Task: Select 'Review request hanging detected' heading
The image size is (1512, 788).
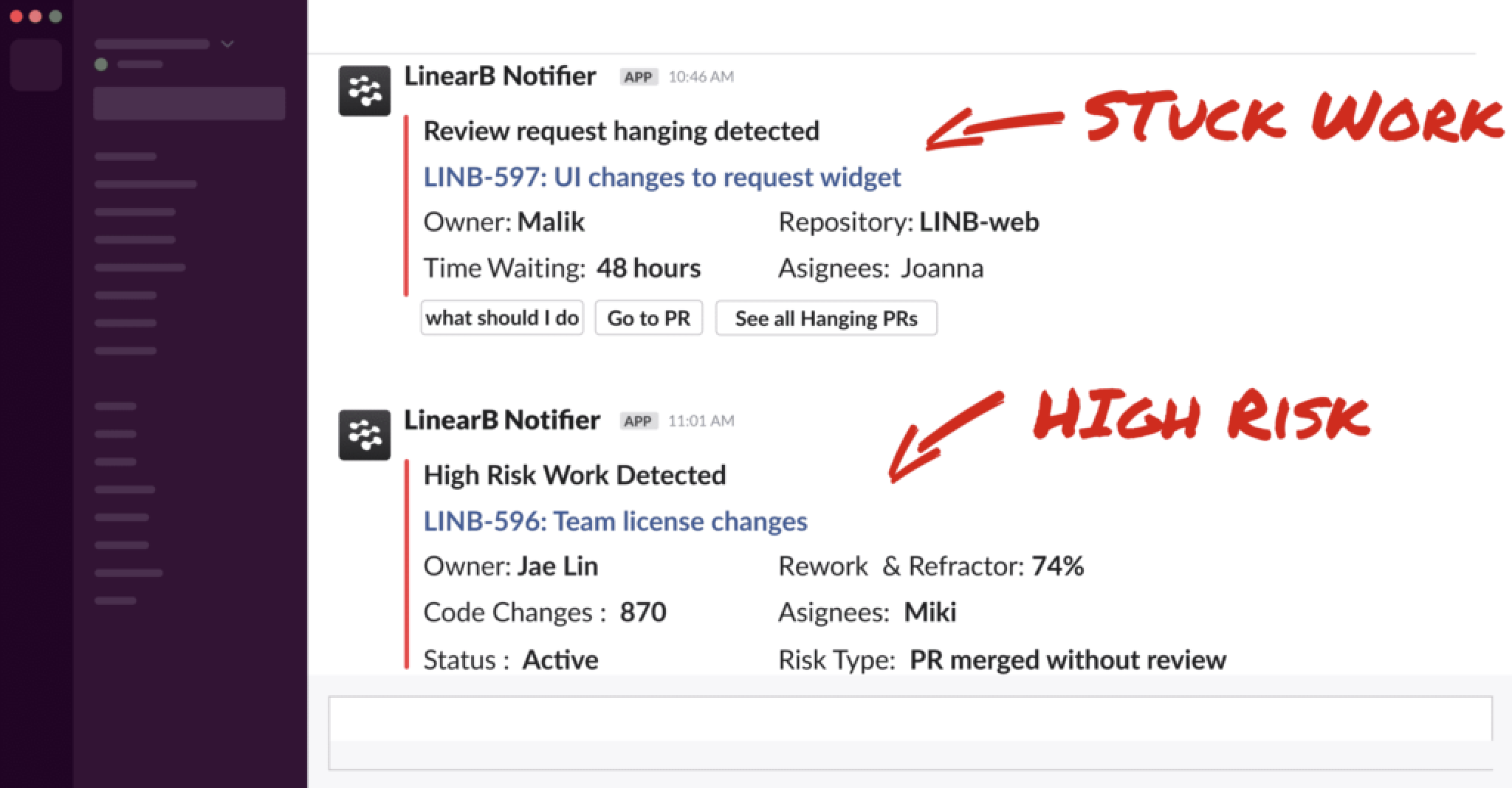Action: coord(621,131)
